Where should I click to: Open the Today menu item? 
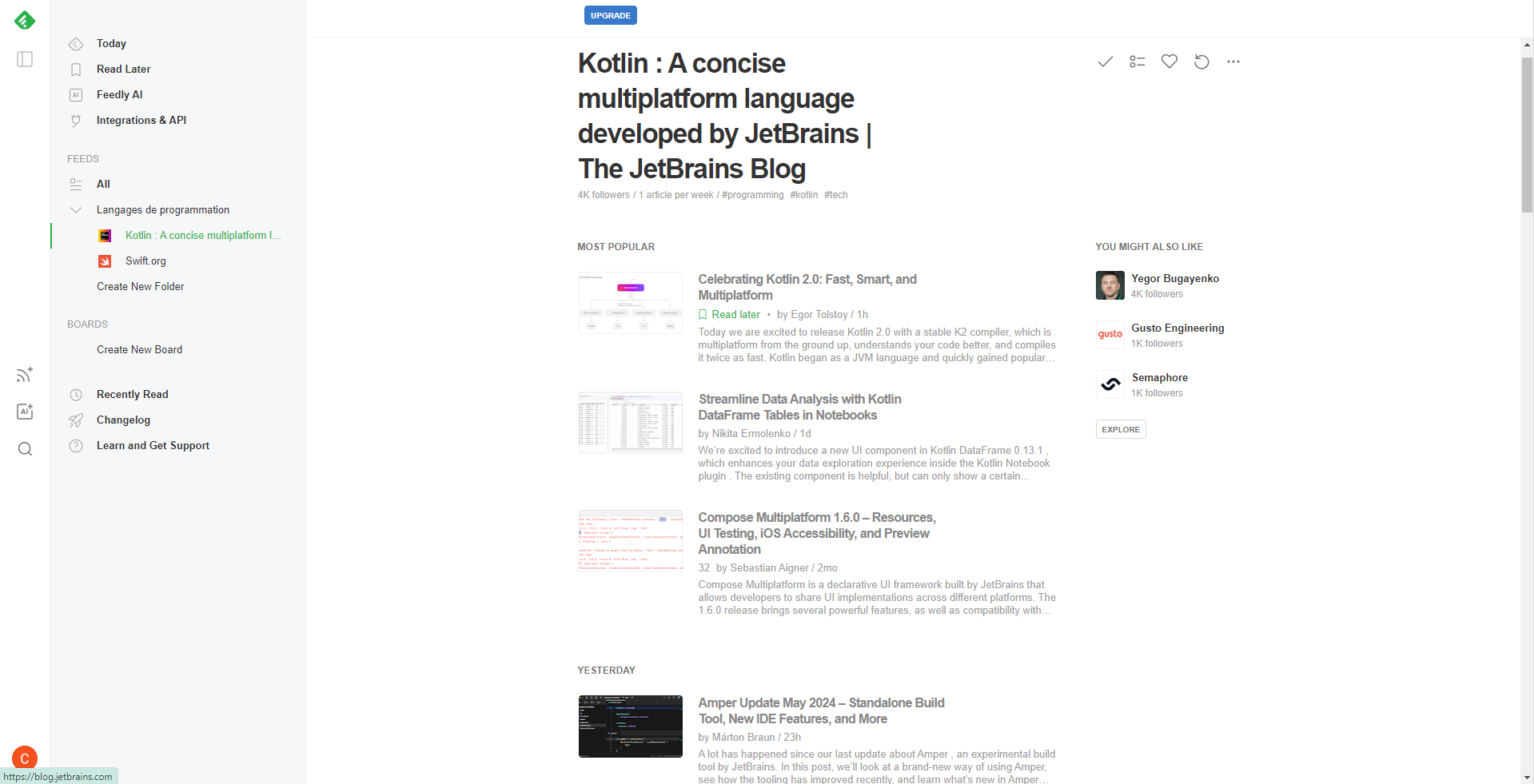[x=111, y=44]
